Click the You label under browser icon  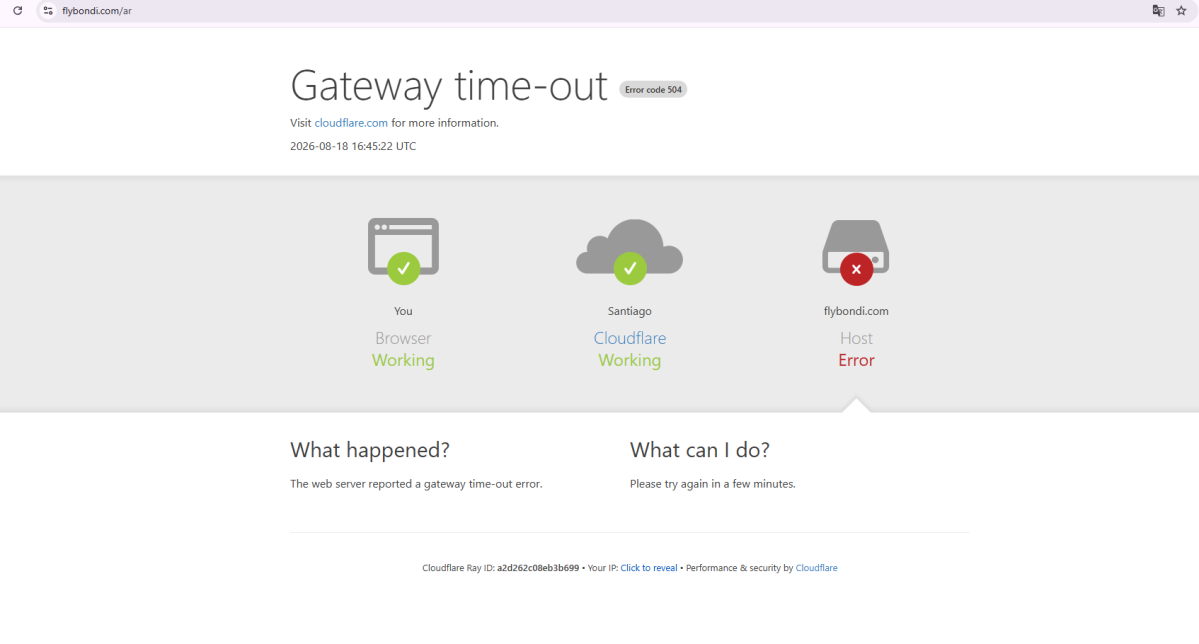coord(403,311)
